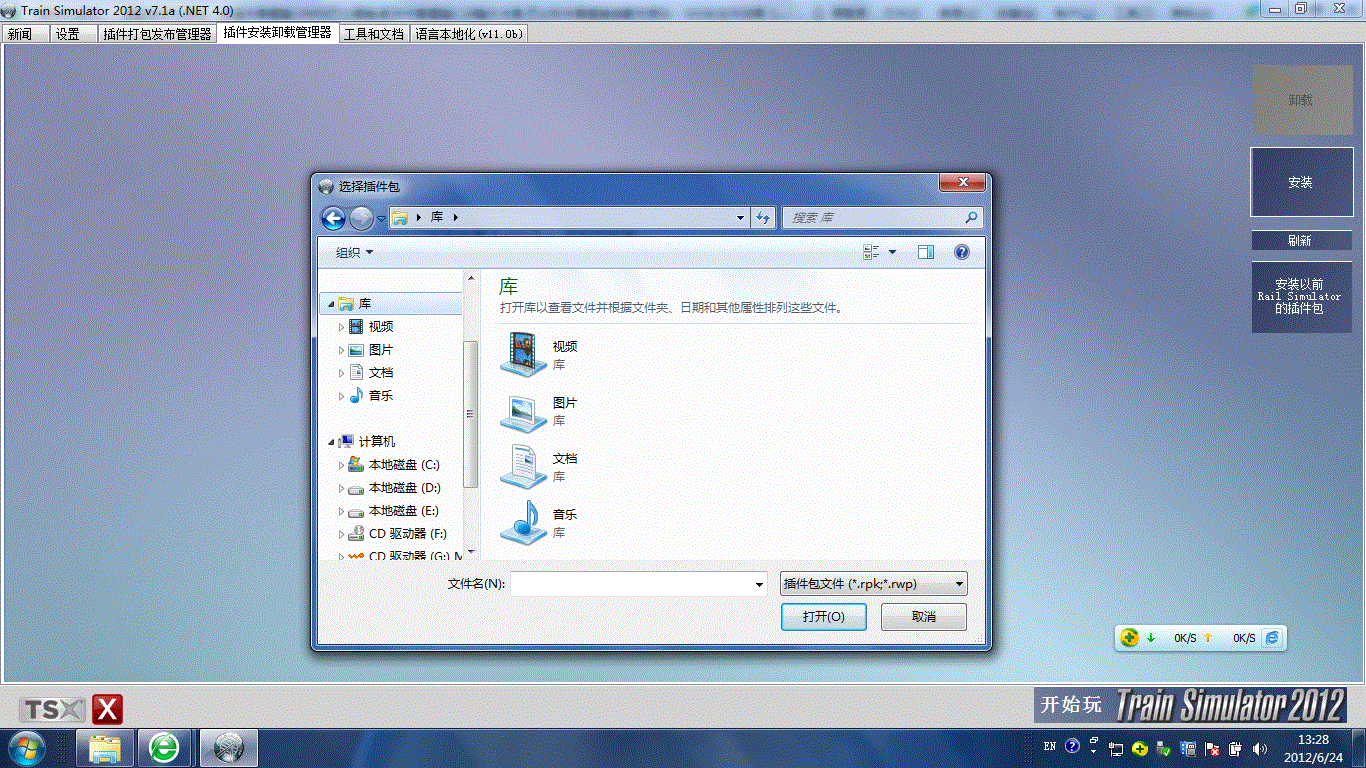This screenshot has width=1366, height=768.
Task: Open the 图片 library icon
Action: coord(523,410)
